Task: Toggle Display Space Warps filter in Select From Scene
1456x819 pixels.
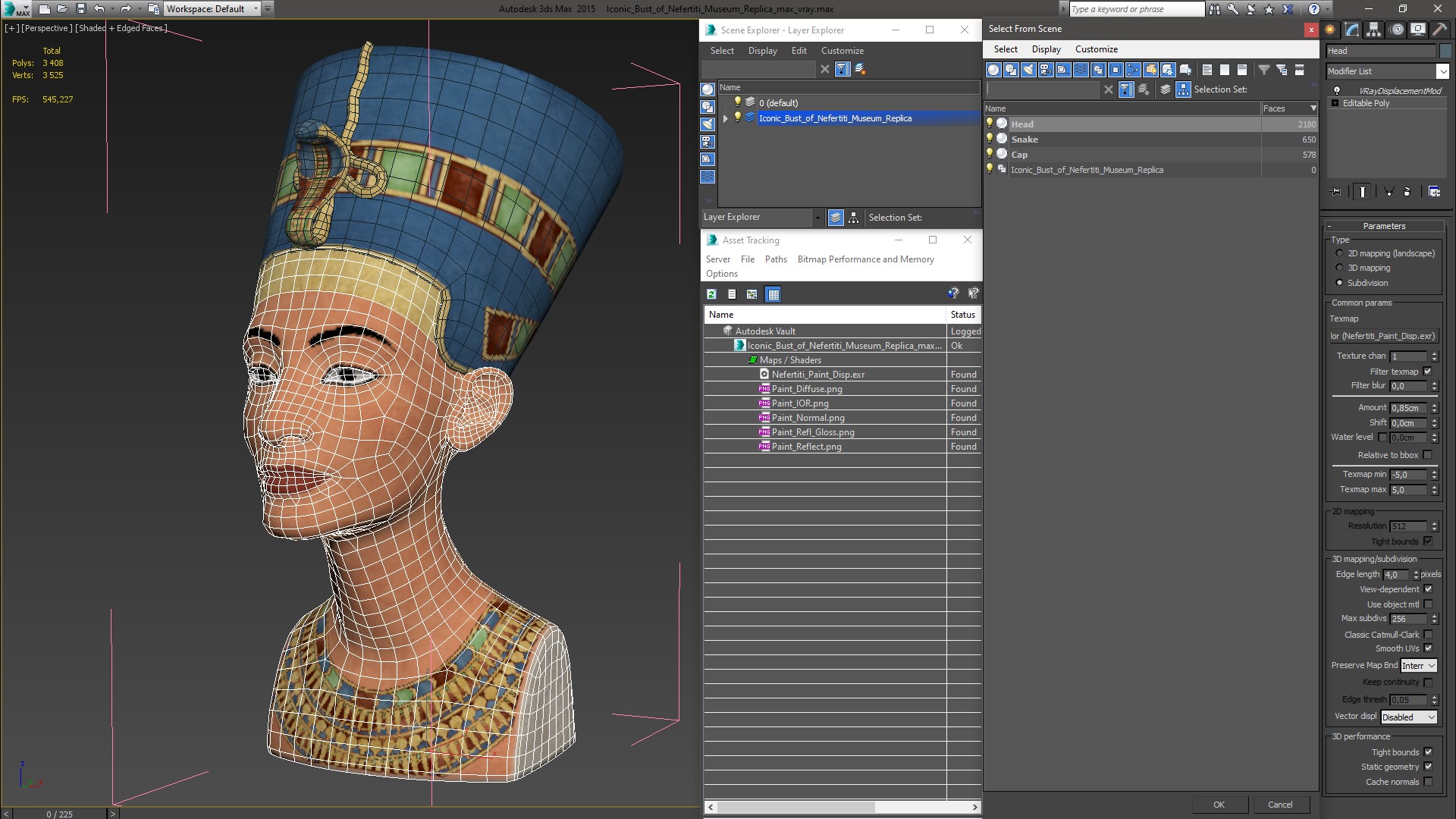Action: coord(1081,70)
